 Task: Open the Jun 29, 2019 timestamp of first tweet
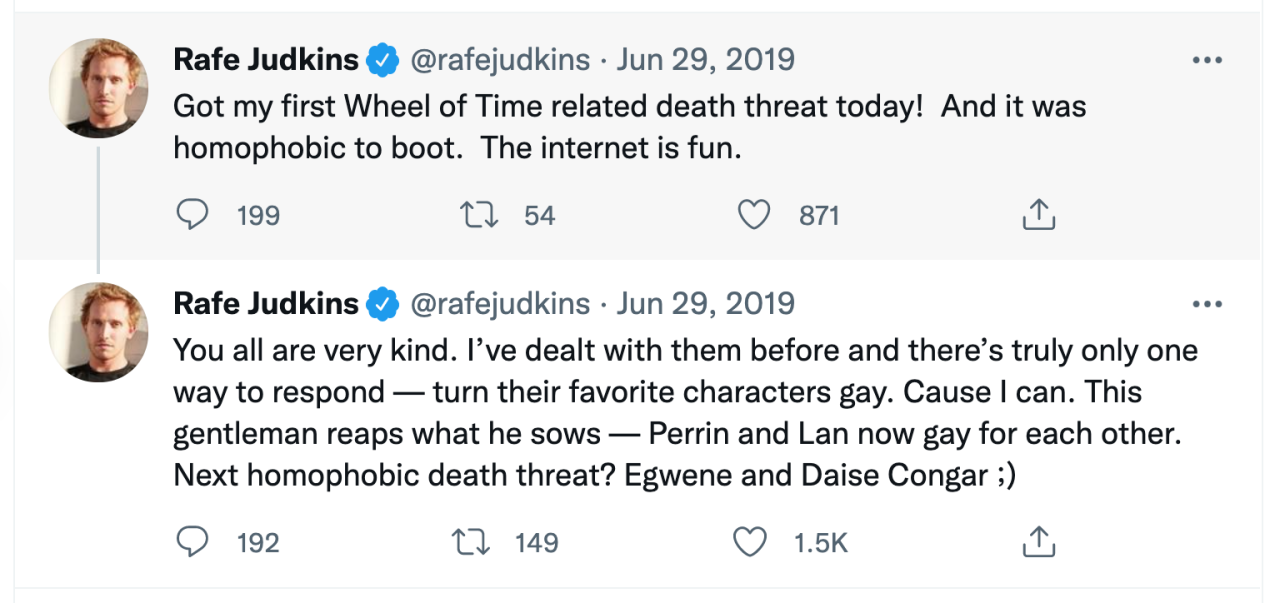(705, 60)
